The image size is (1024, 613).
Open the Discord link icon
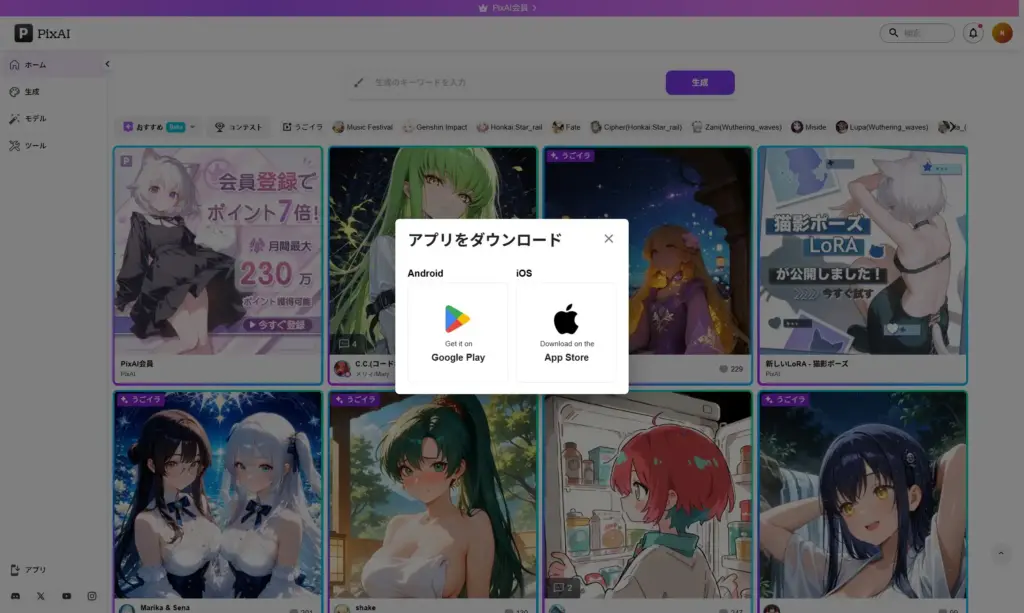[x=15, y=596]
